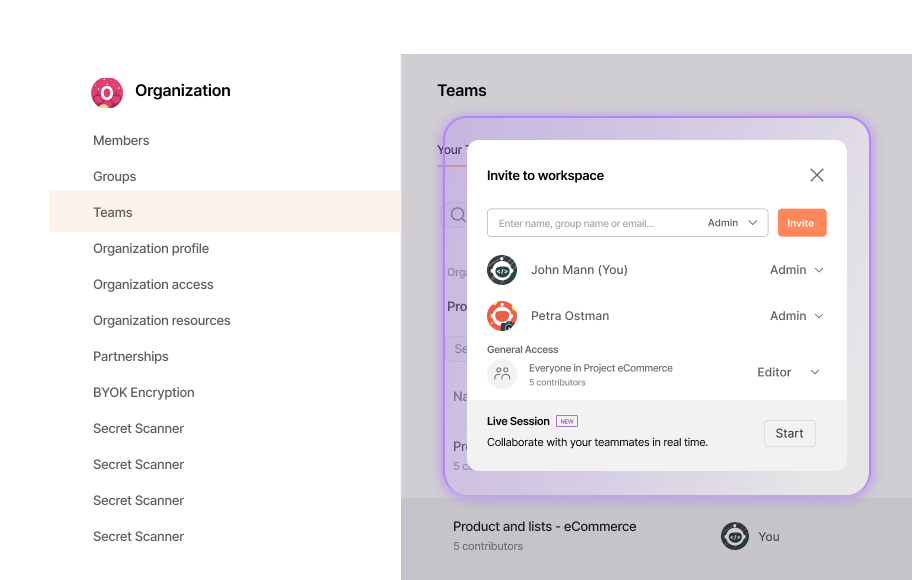
Task: Open Members in the sidebar
Action: [121, 140]
